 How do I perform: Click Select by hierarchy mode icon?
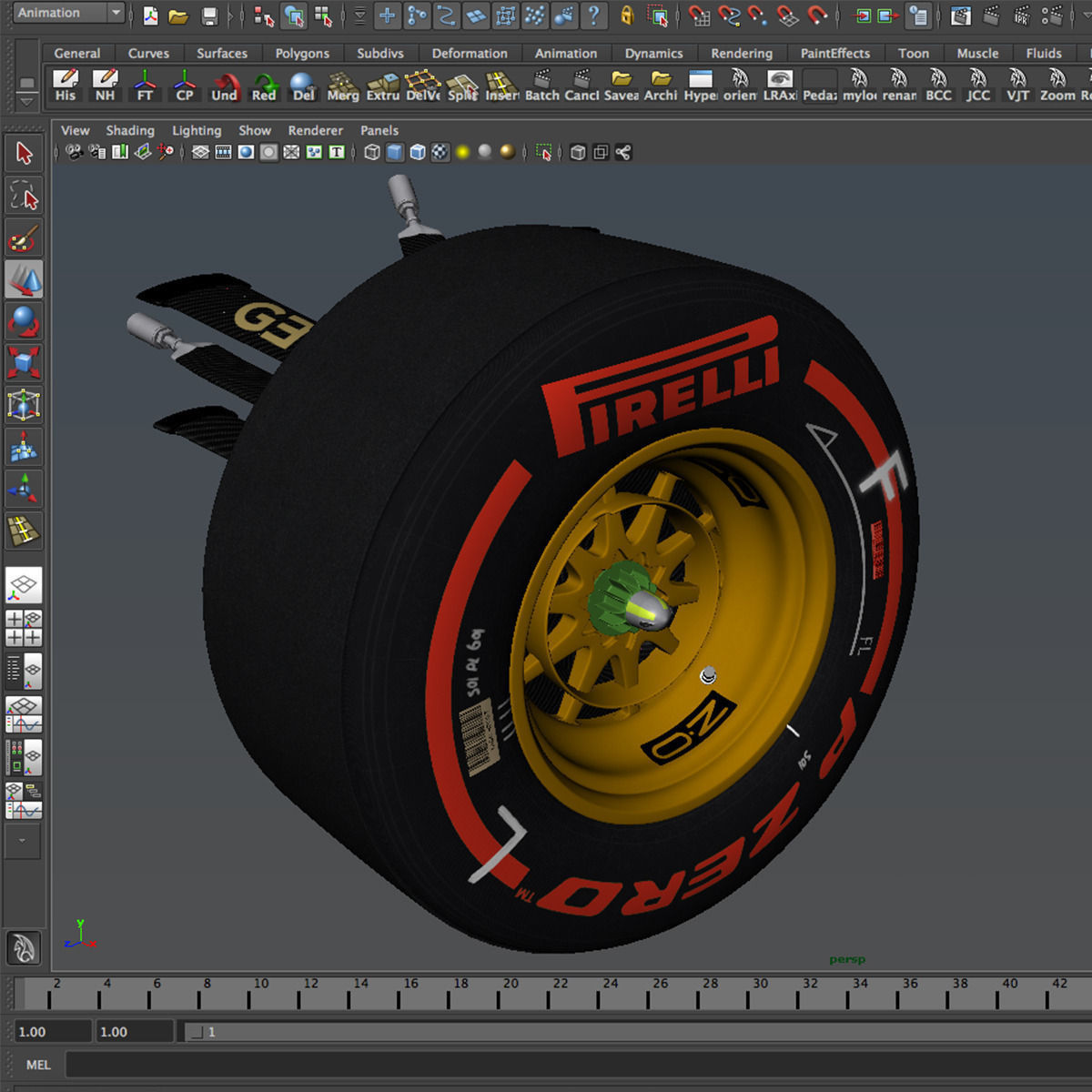(x=265, y=15)
